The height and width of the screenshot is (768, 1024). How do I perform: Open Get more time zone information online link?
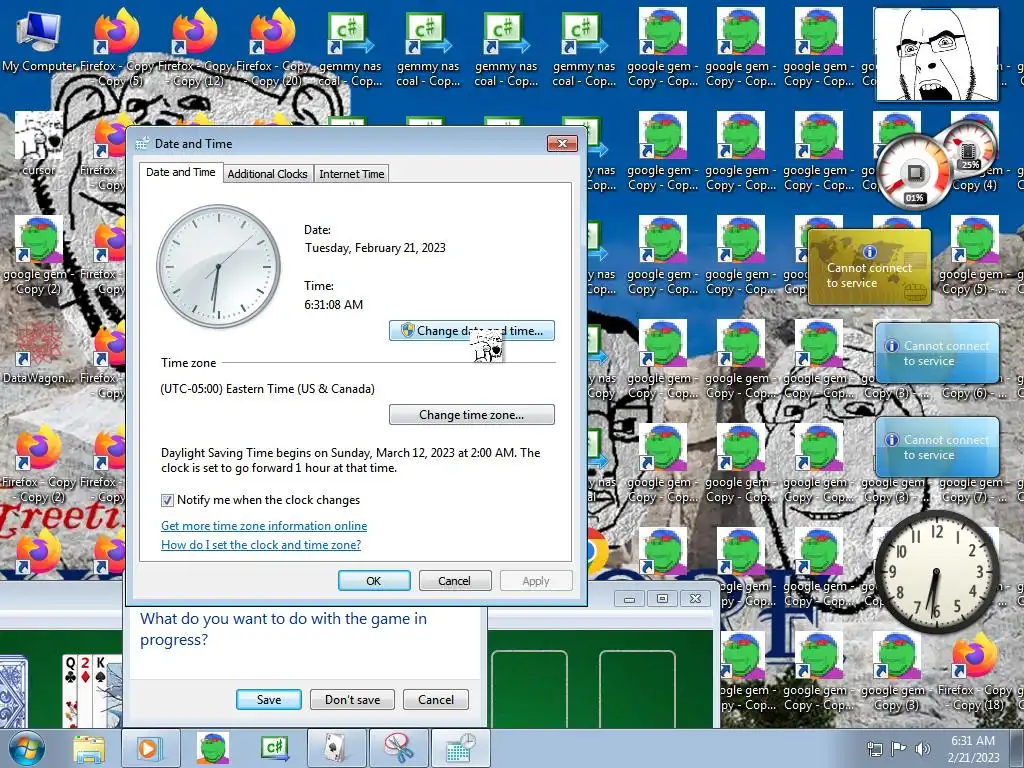264,526
